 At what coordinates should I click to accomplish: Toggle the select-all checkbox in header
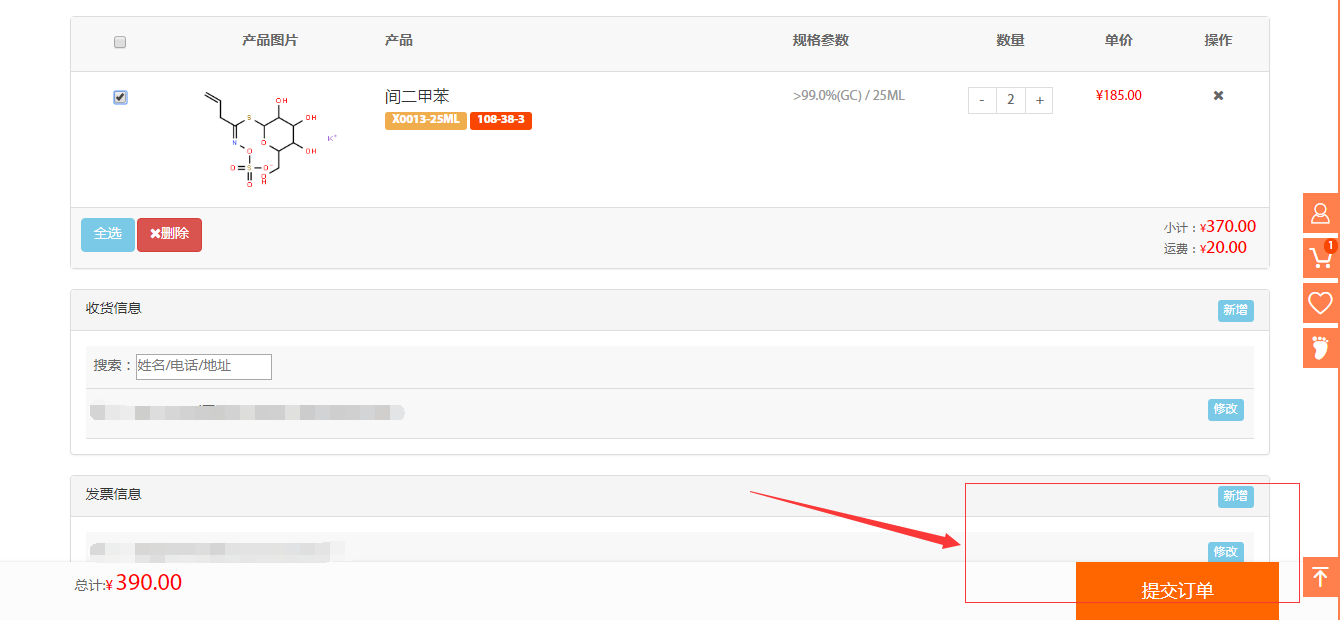120,42
